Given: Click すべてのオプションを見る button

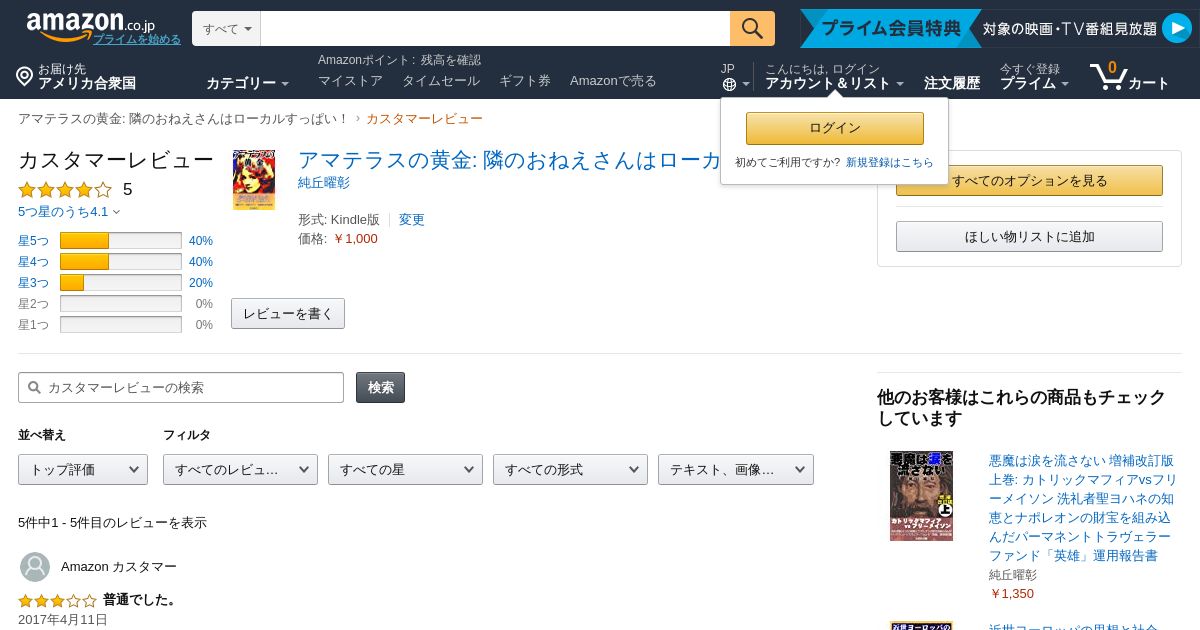Looking at the screenshot, I should point(1029,181).
